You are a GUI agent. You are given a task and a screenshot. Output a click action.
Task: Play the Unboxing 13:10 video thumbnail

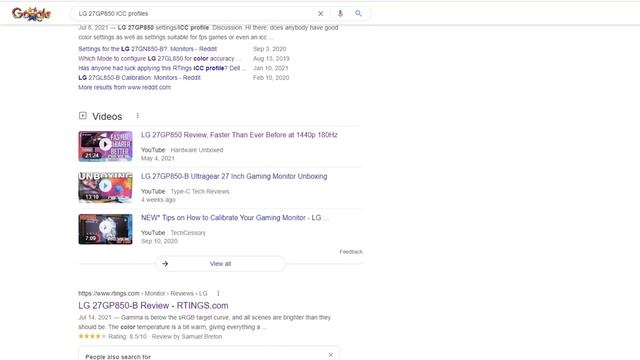point(105,188)
